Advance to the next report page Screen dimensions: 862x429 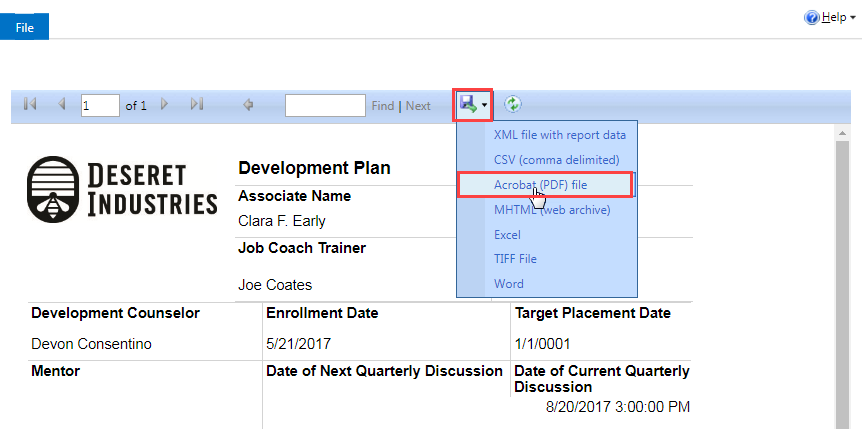click(x=164, y=103)
